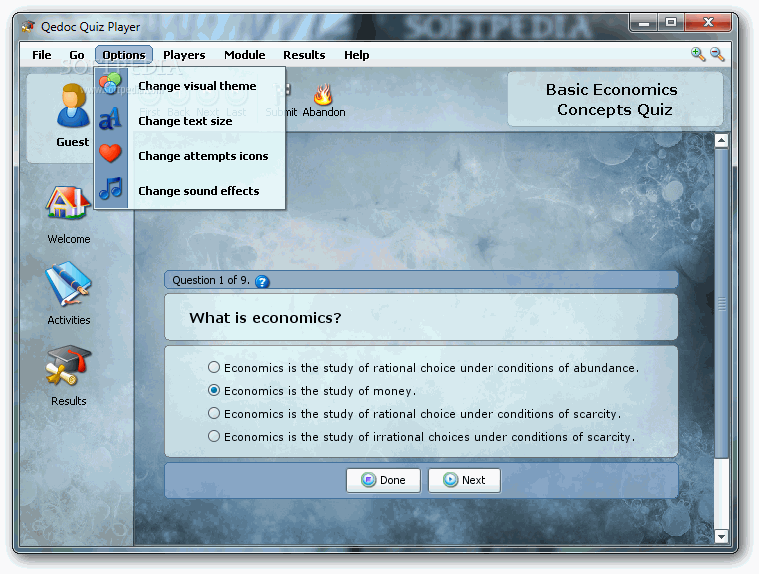Close the Qedoc Quiz Player window
This screenshot has height=574, width=759.
click(708, 23)
